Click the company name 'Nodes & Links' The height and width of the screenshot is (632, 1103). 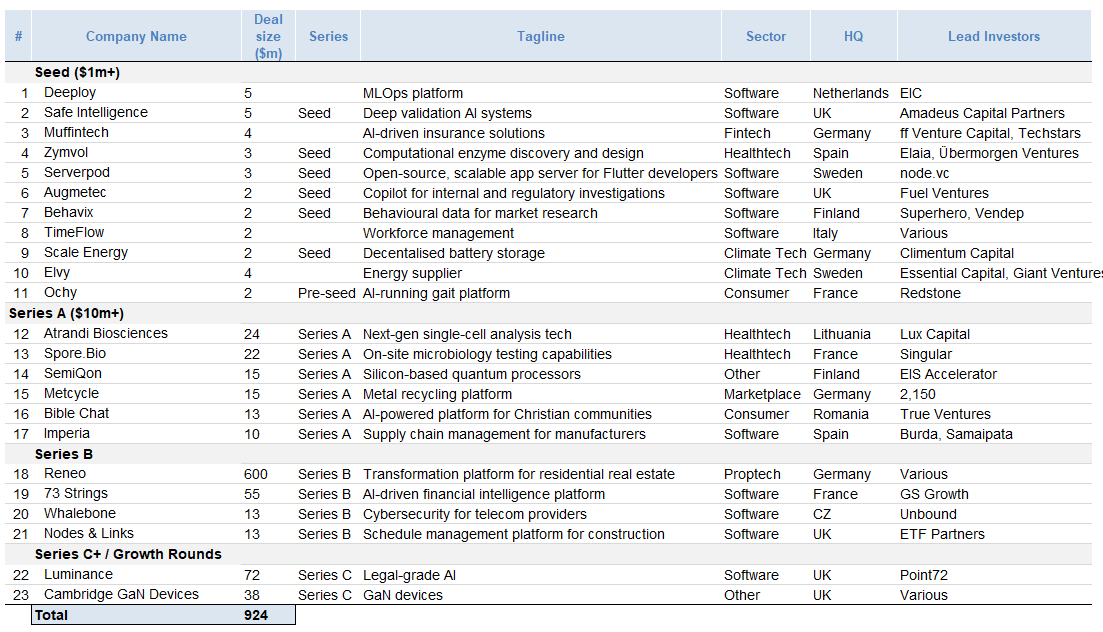(89, 534)
